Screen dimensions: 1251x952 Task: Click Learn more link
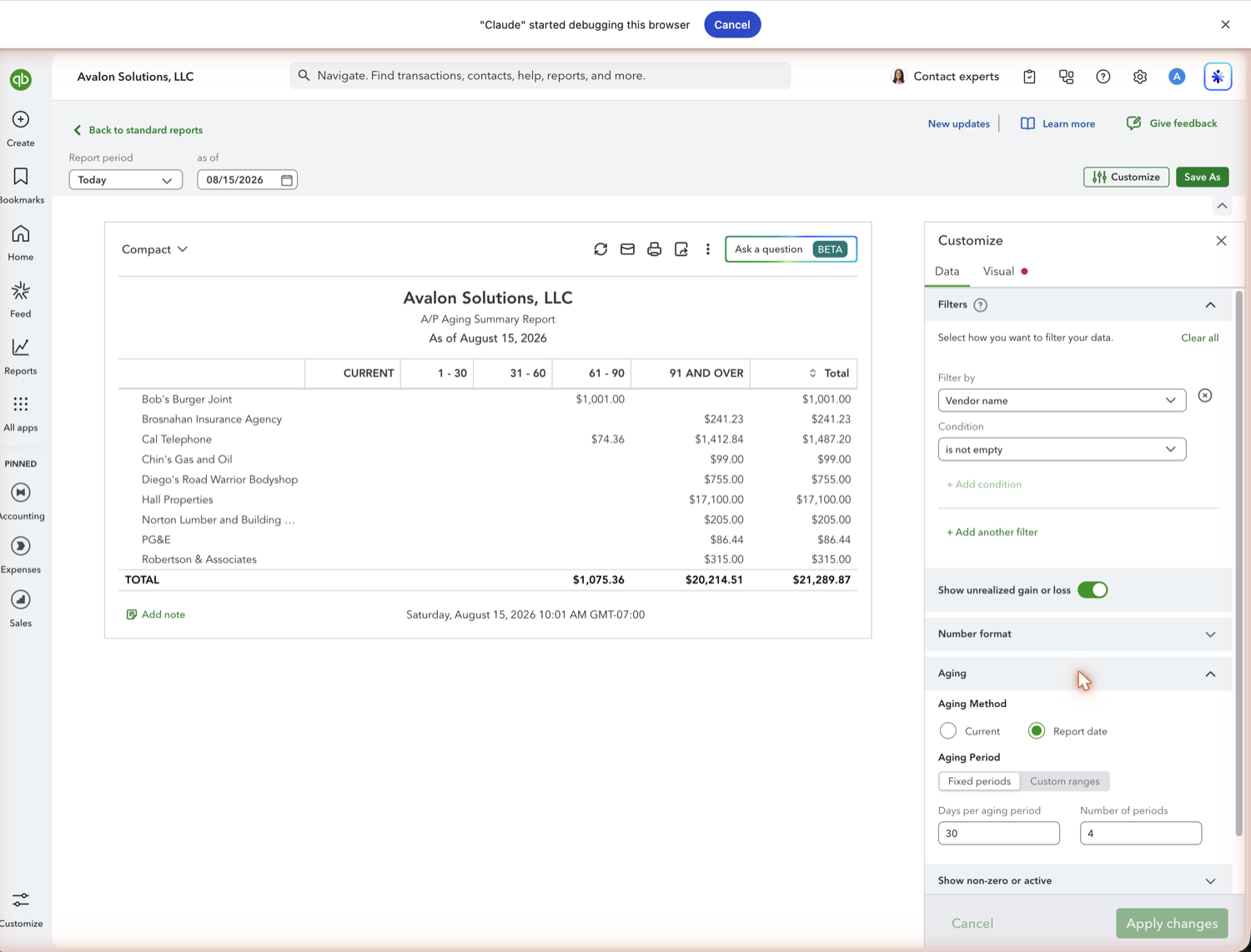[1058, 123]
